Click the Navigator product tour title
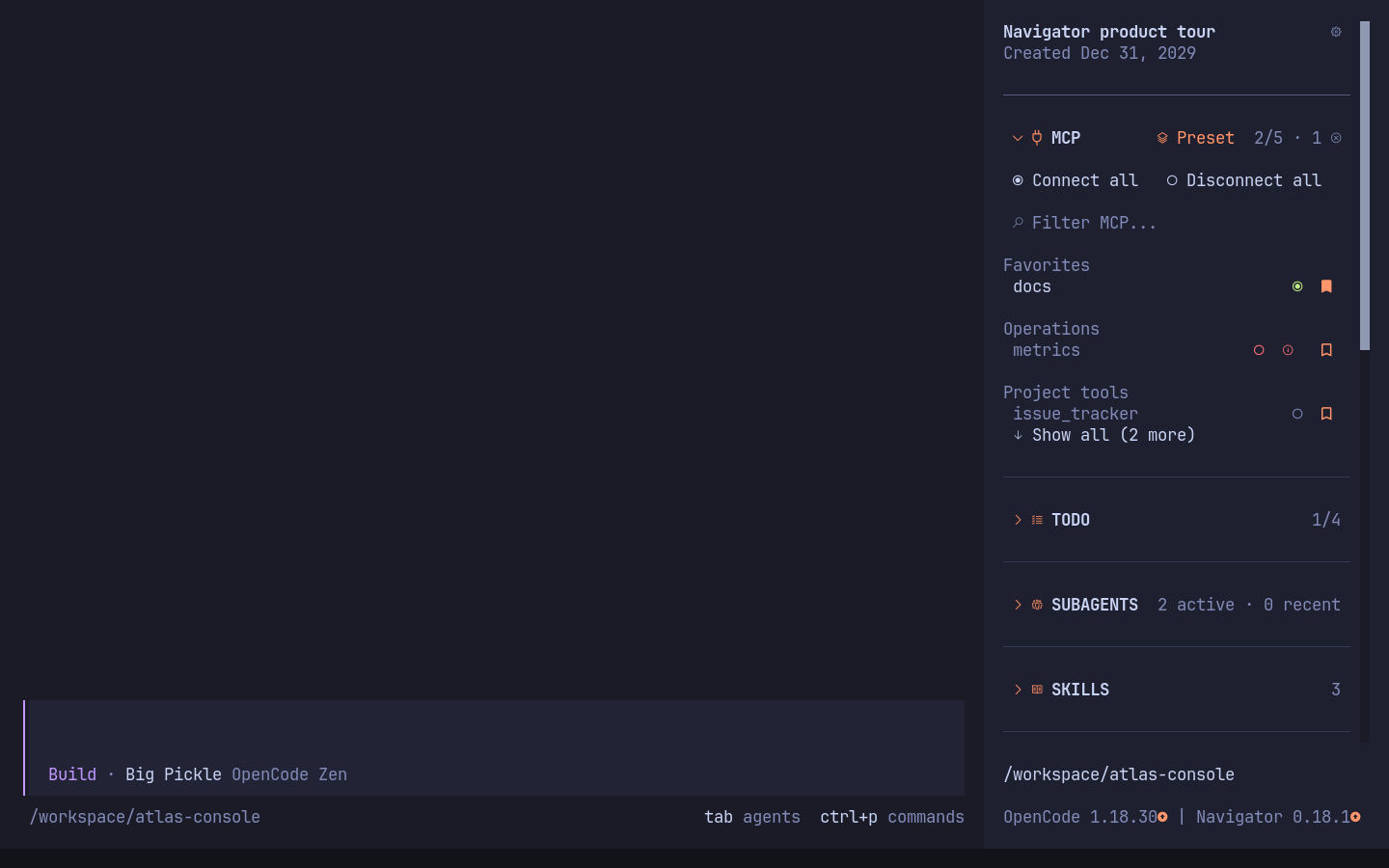The width and height of the screenshot is (1389, 868). click(x=1109, y=32)
